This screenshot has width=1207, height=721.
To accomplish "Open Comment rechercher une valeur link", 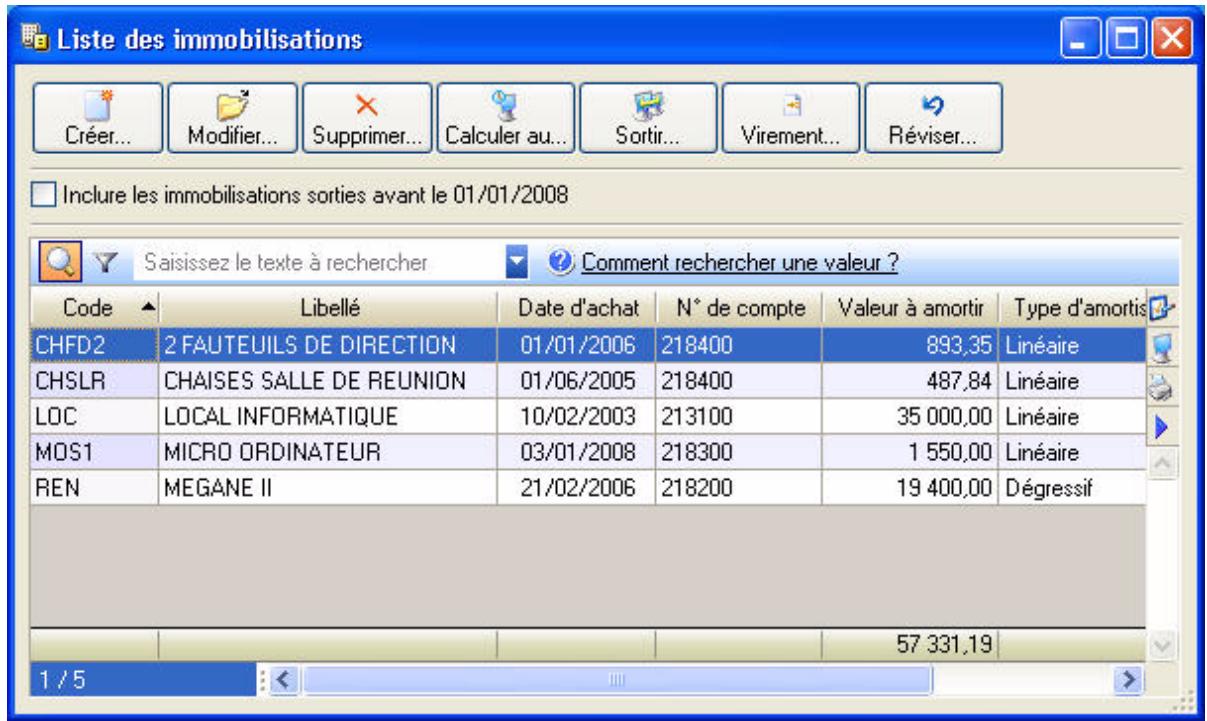I will [739, 264].
